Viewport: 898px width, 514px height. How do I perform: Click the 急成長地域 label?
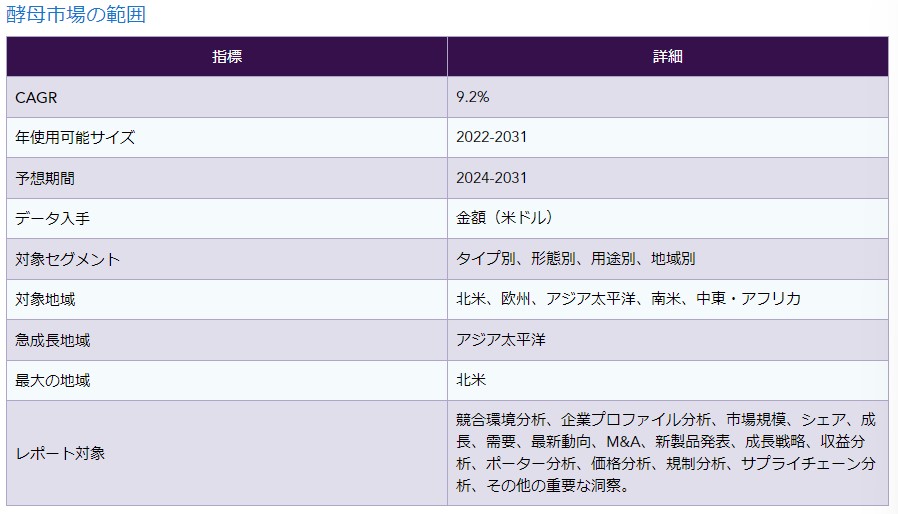click(x=52, y=340)
